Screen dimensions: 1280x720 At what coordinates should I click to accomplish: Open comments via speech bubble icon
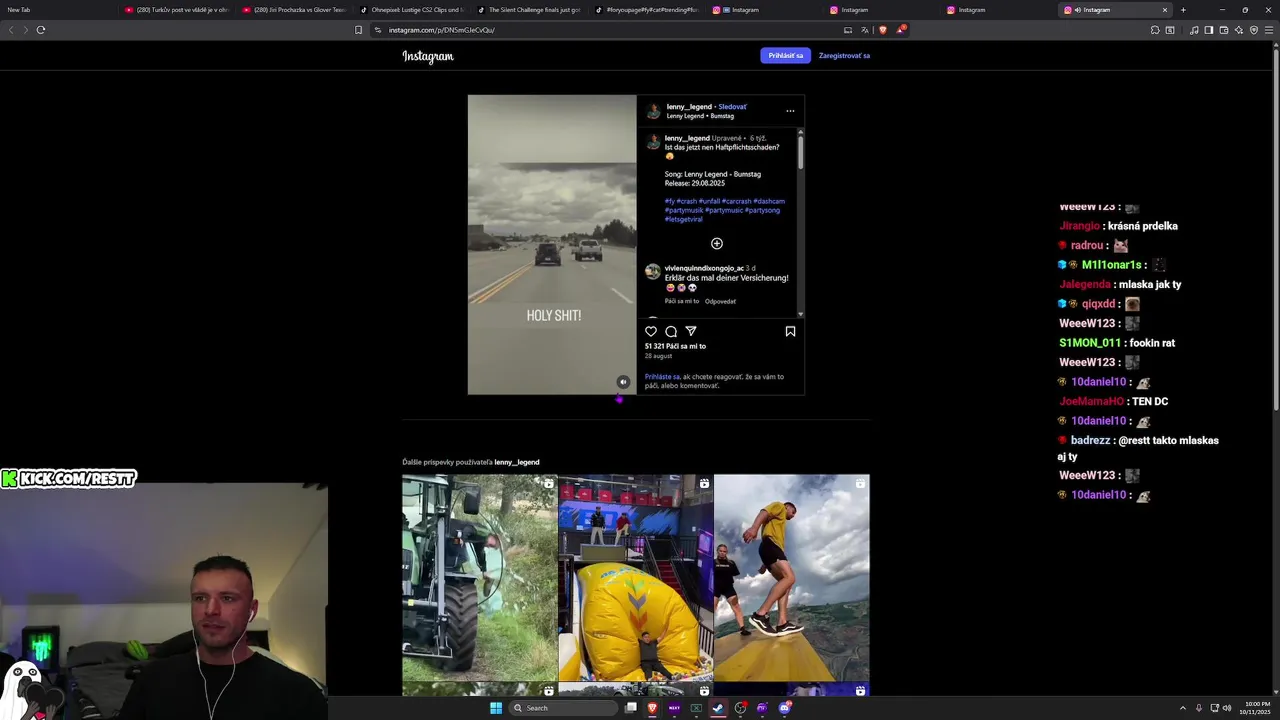pyautogui.click(x=671, y=331)
